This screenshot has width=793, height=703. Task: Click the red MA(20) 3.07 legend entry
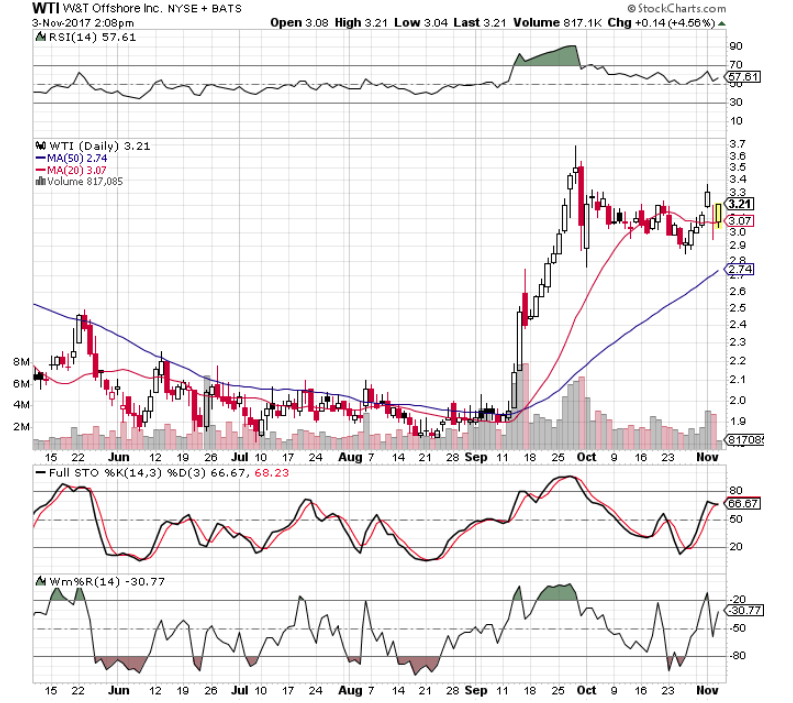click(70, 169)
